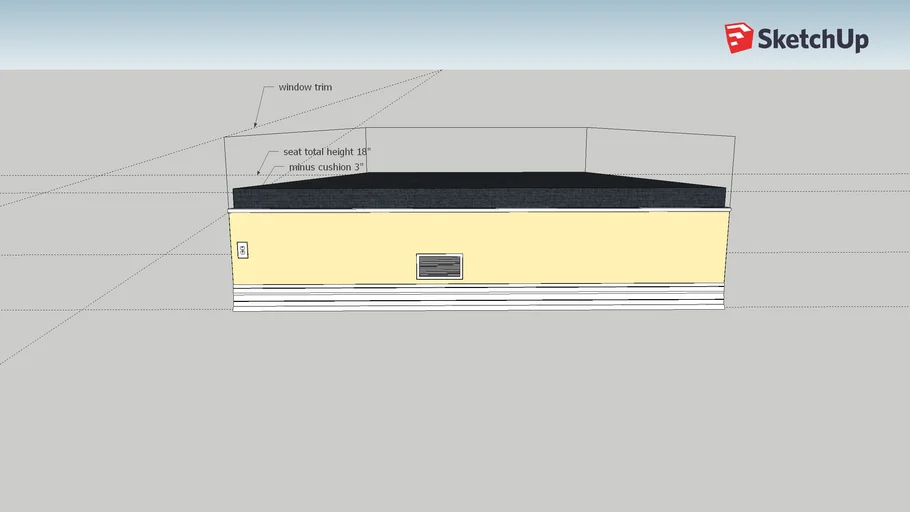The image size is (910, 512).
Task: Select the electrical outlet on the yellow panel
Action: (242, 250)
